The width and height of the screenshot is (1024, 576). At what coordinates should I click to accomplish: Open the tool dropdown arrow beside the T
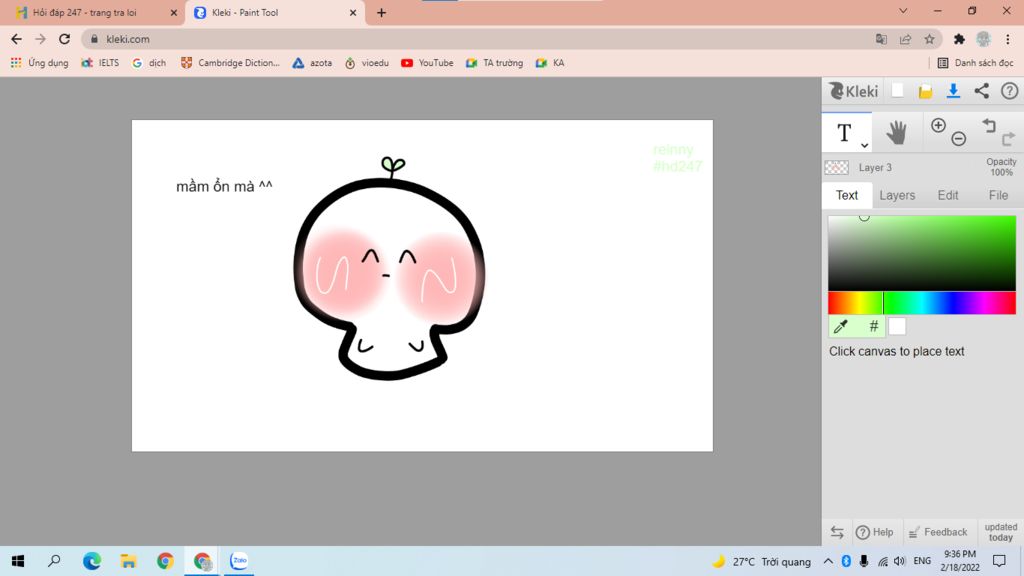864,146
